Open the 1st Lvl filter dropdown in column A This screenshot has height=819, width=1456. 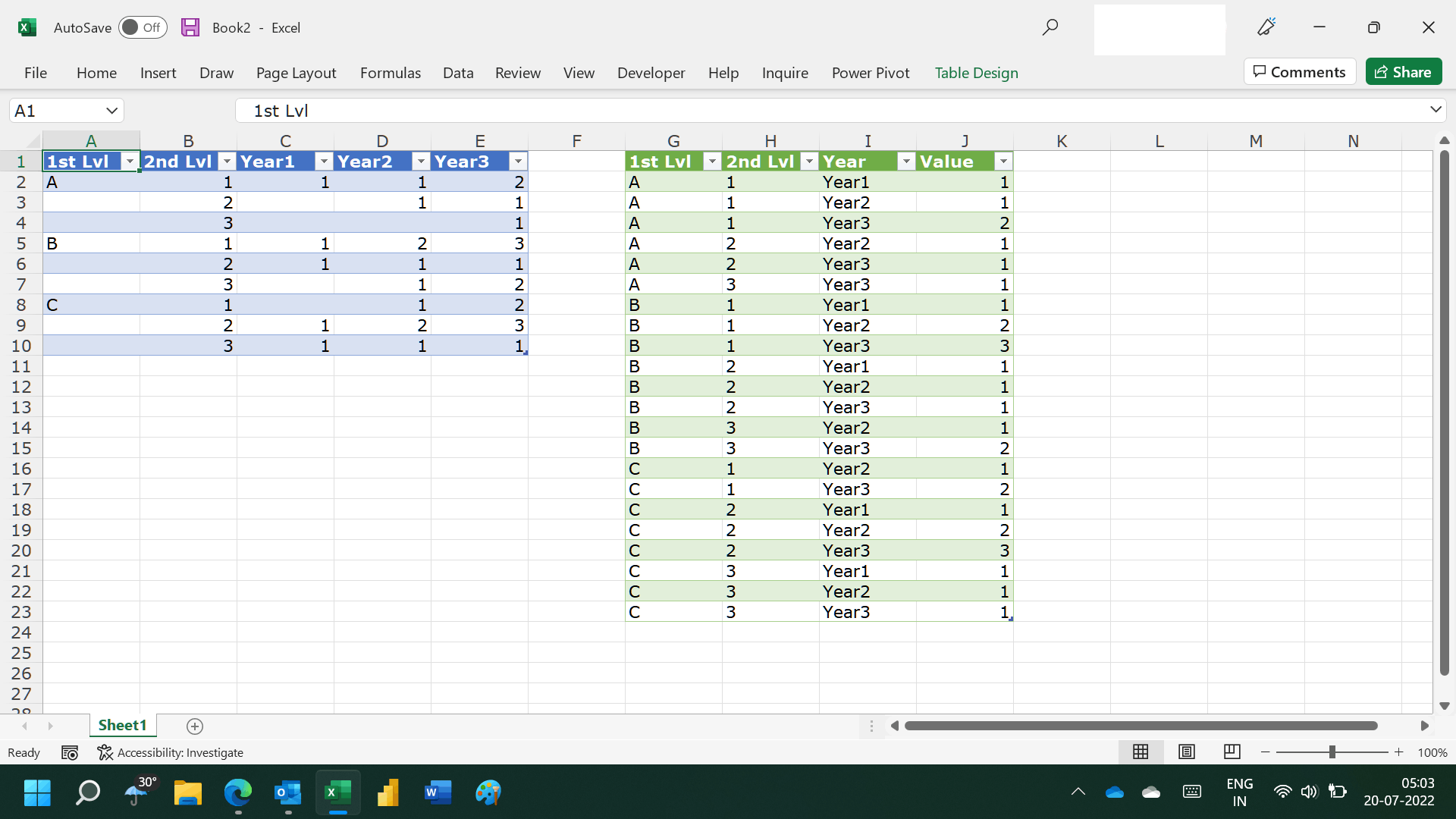point(130,162)
